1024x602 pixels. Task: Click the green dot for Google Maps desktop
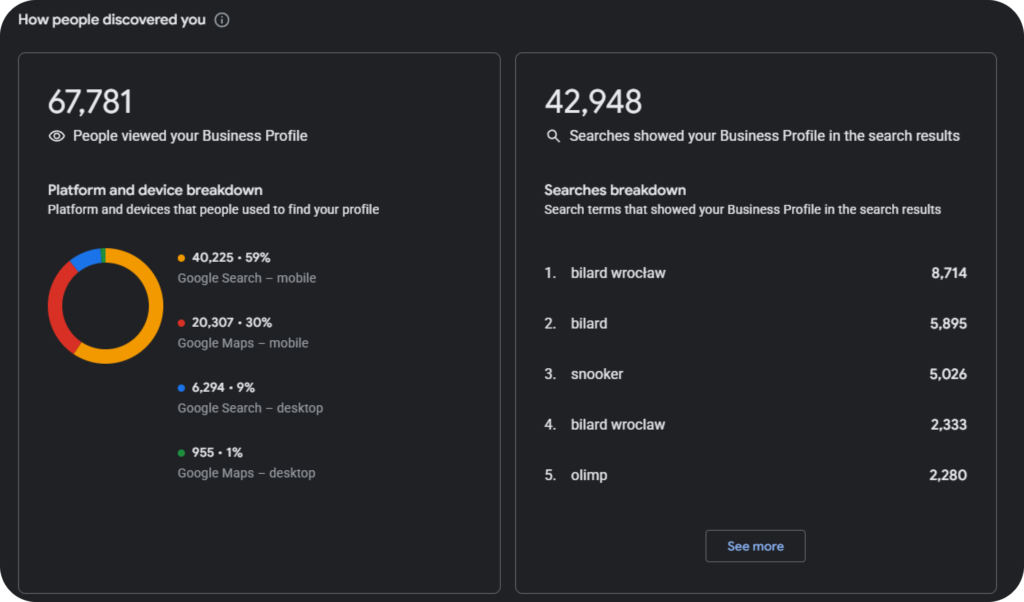(182, 452)
